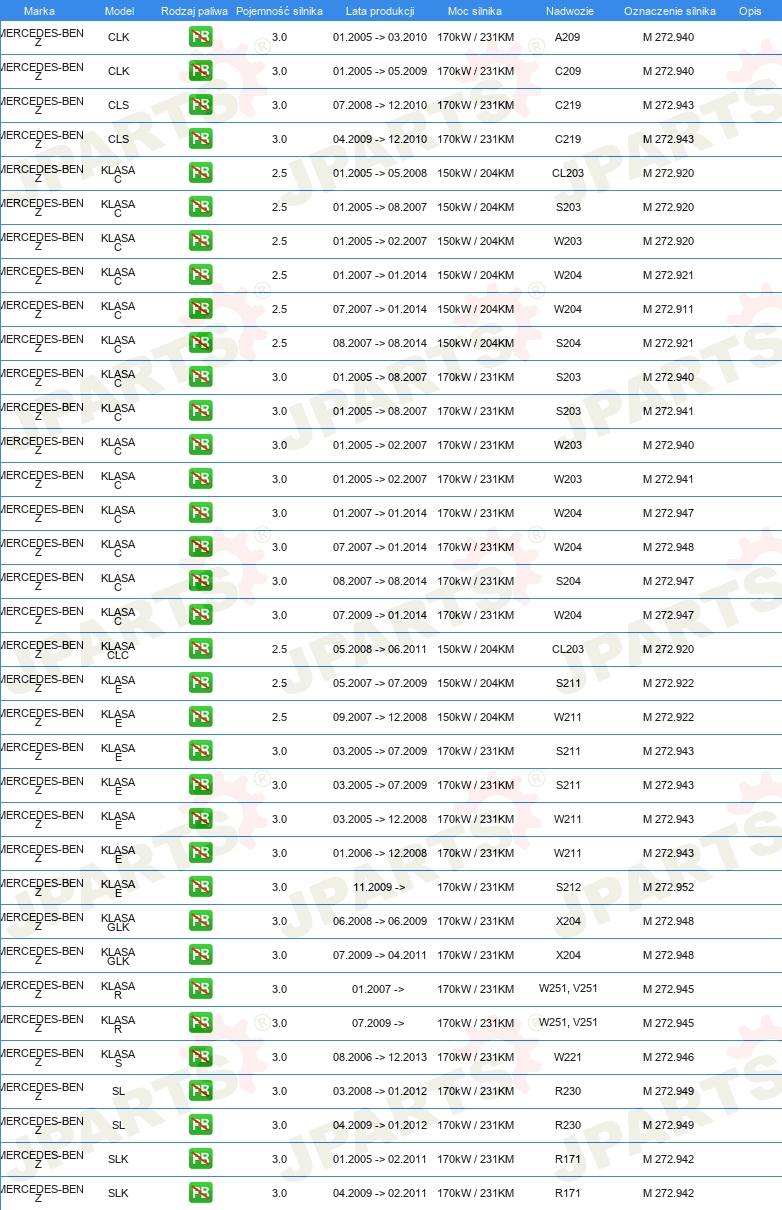Click the Marka column header
Image resolution: width=782 pixels, height=1210 pixels.
click(39, 11)
